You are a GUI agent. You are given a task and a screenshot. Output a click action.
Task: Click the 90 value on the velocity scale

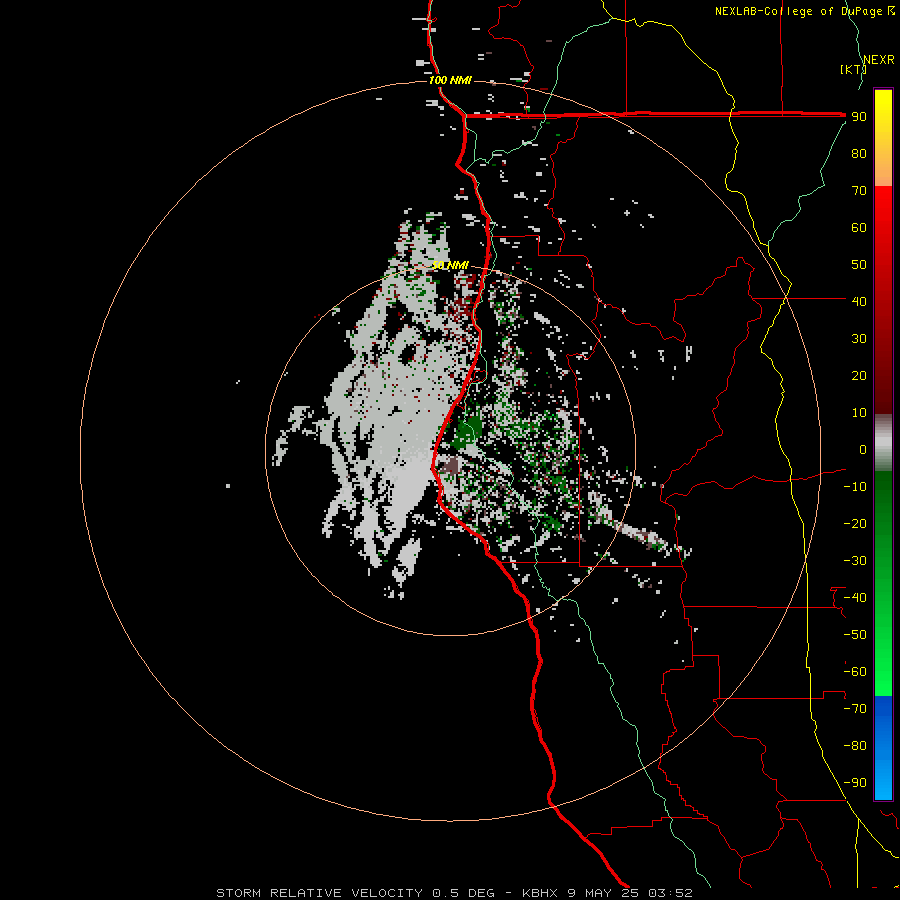tap(859, 117)
